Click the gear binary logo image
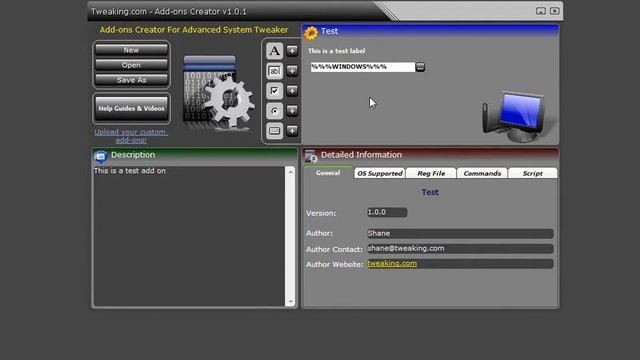This screenshot has width=640, height=360. 218,92
